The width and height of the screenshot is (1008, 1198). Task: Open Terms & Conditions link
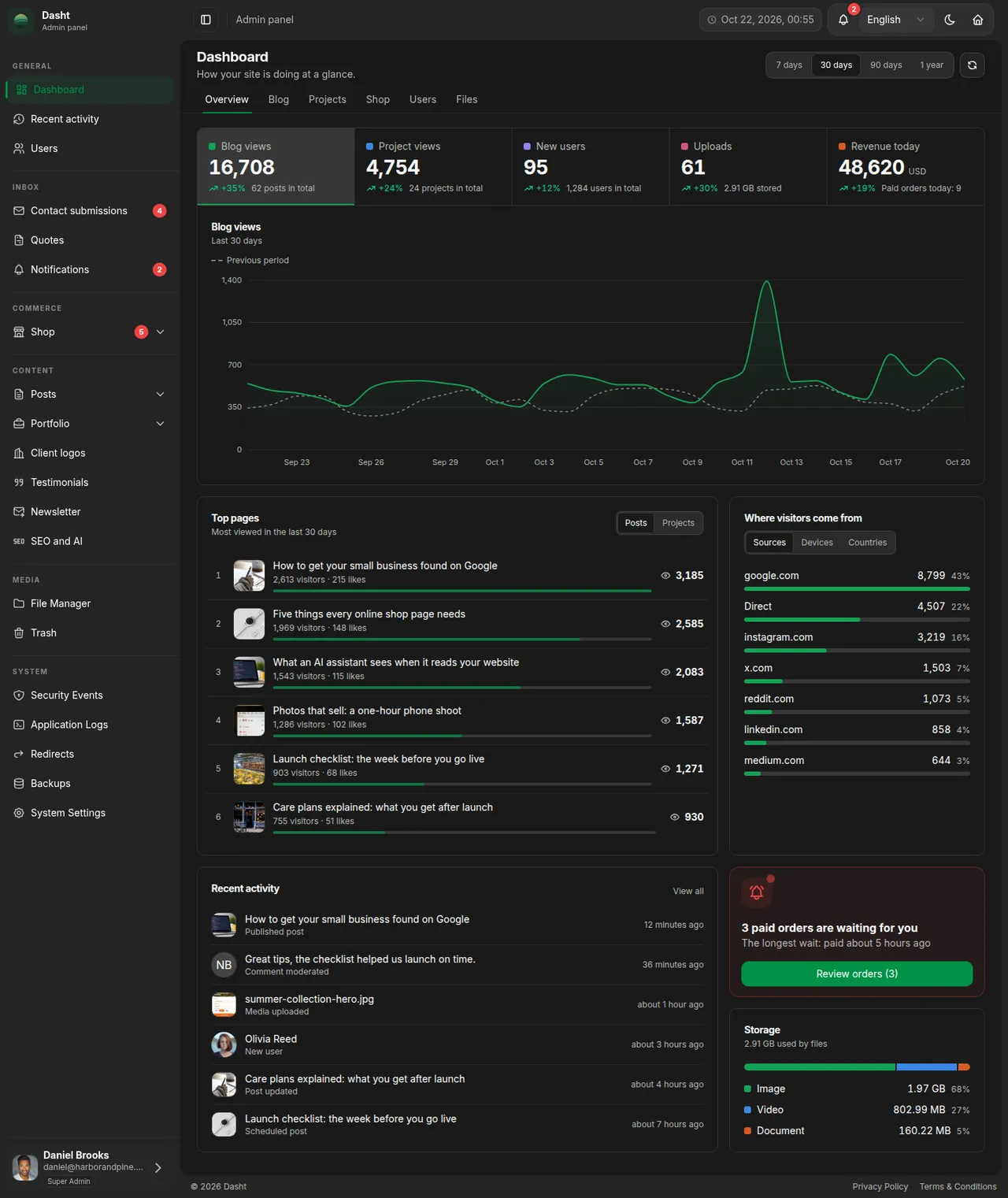tap(958, 1187)
